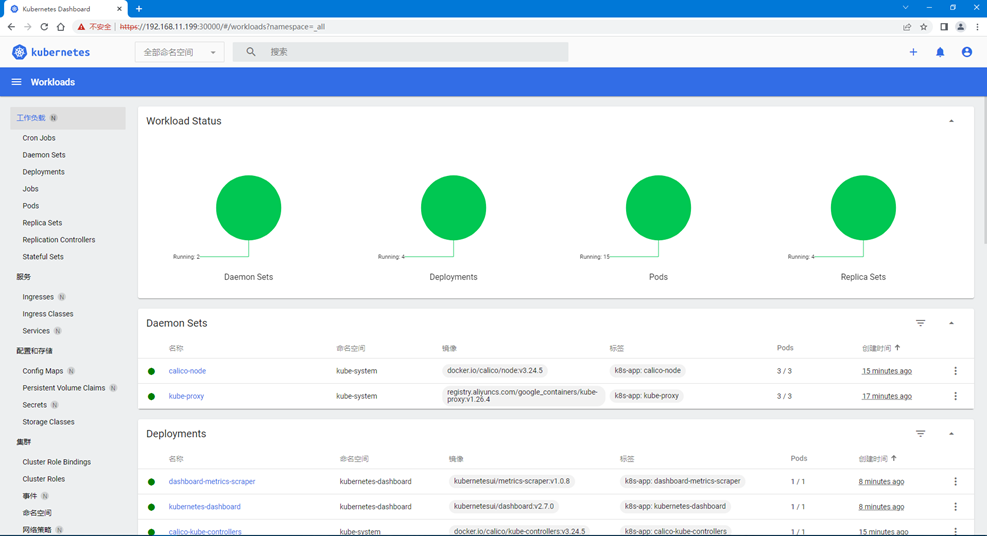Image resolution: width=987 pixels, height=536 pixels.
Task: Click the search magnifier icon
Action: (x=251, y=52)
